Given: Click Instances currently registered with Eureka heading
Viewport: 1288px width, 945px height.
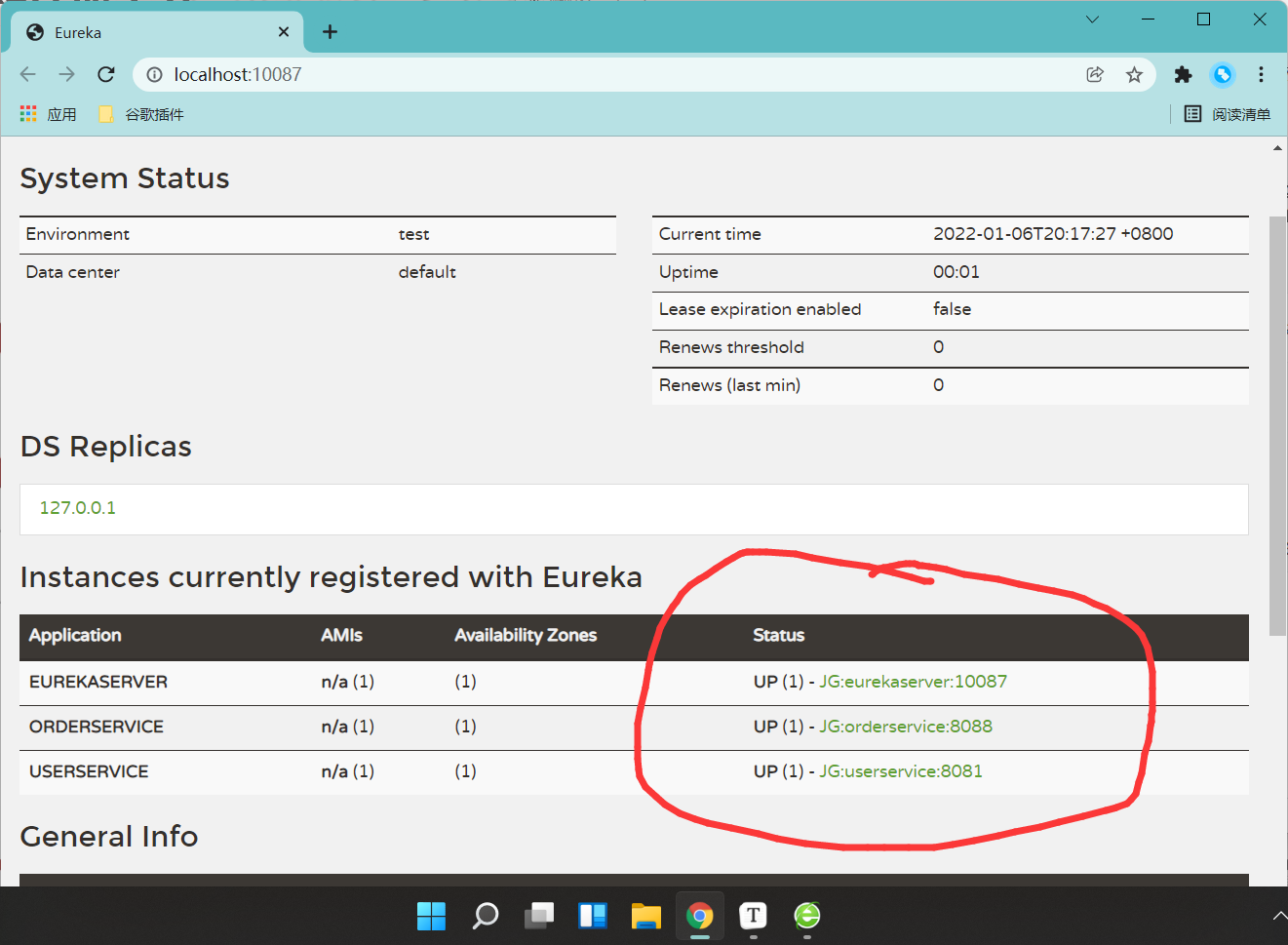Looking at the screenshot, I should pyautogui.click(x=332, y=577).
